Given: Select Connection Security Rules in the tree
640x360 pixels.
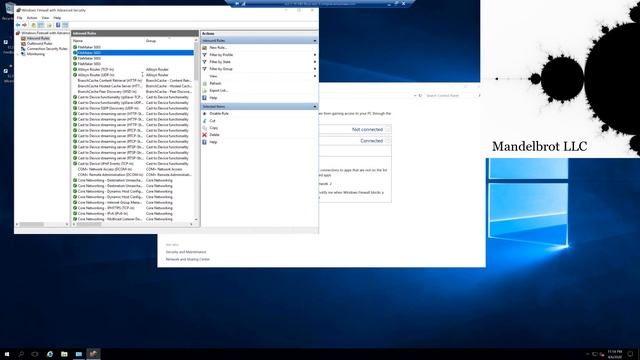Looking at the screenshot, I should [x=47, y=49].
